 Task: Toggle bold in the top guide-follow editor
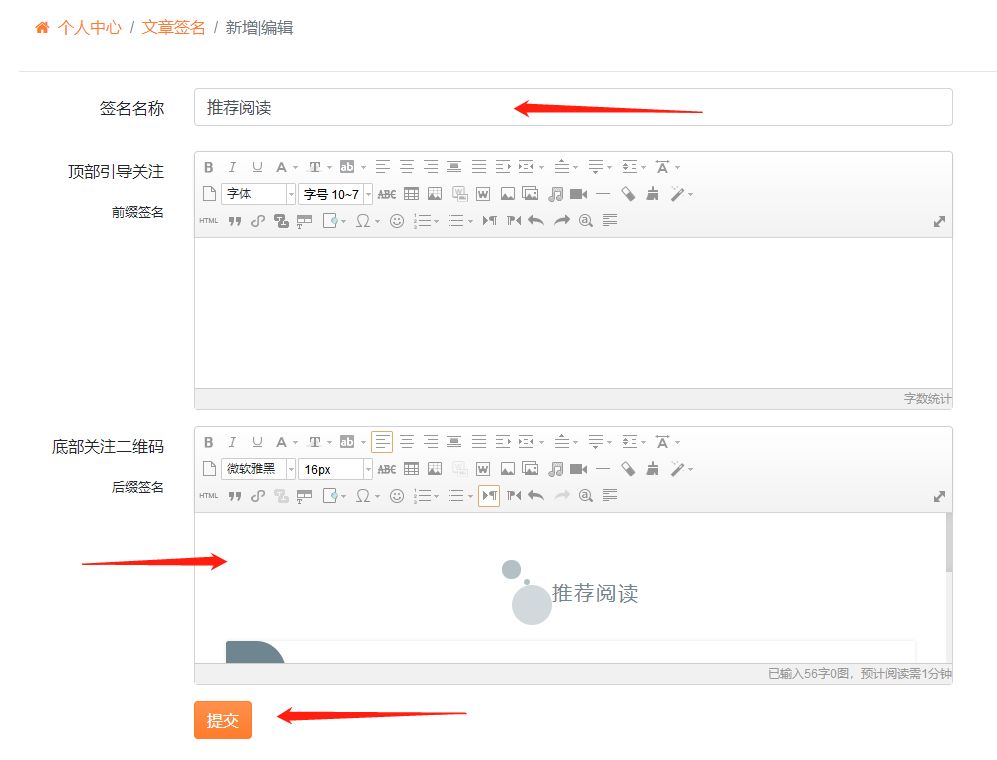209,167
